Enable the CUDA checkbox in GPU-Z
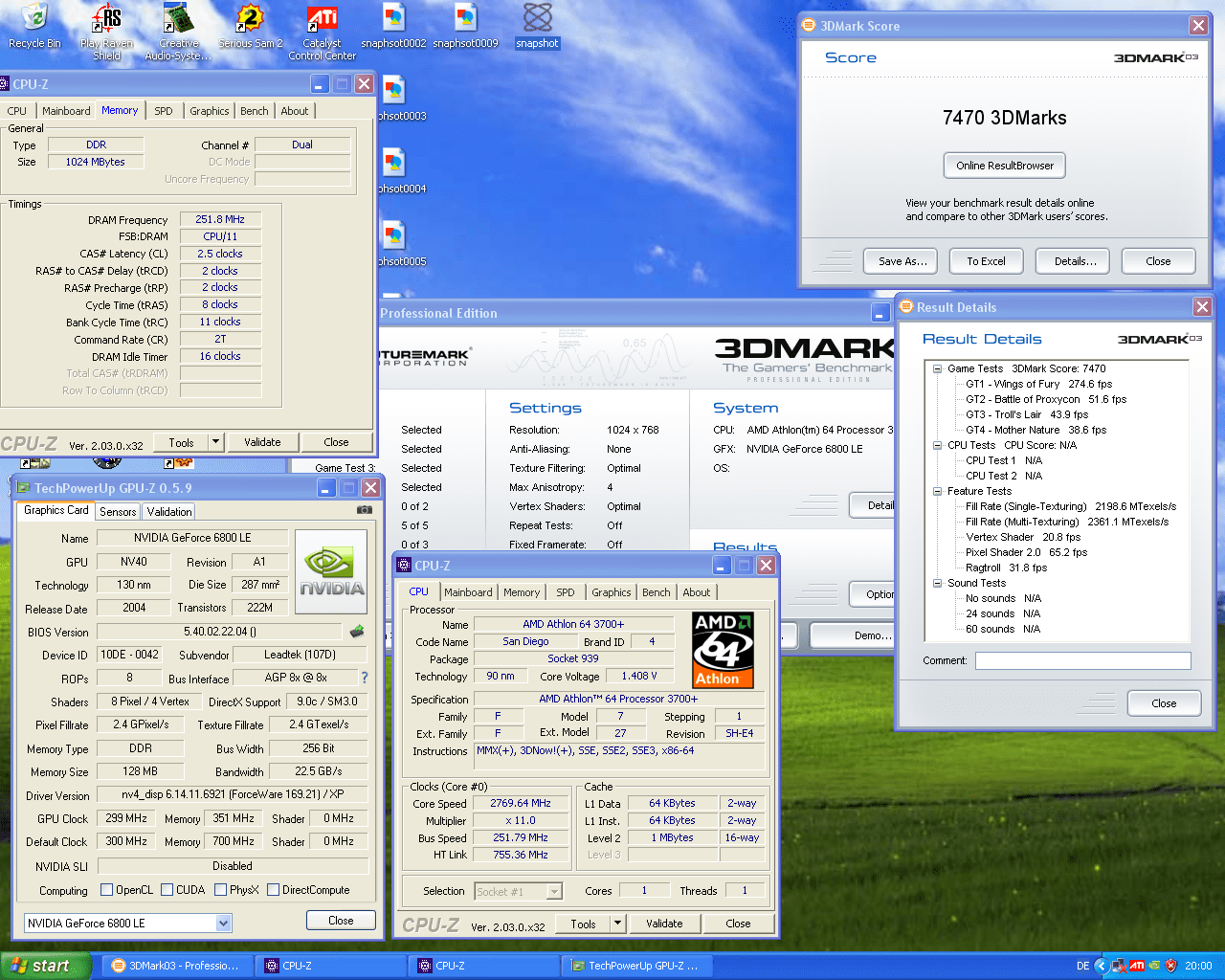The image size is (1225, 980). [x=167, y=890]
